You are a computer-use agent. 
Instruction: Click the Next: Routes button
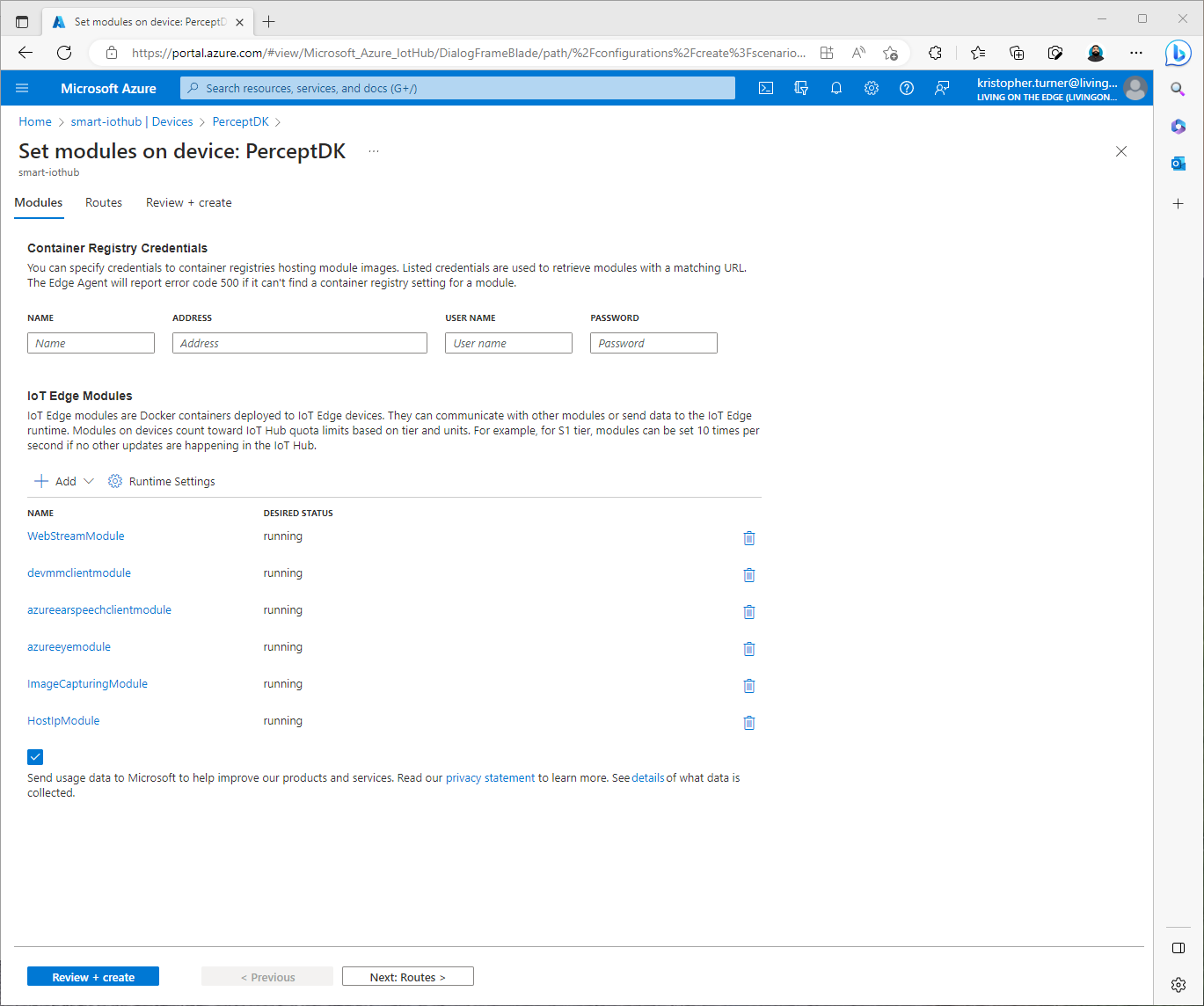coord(408,977)
